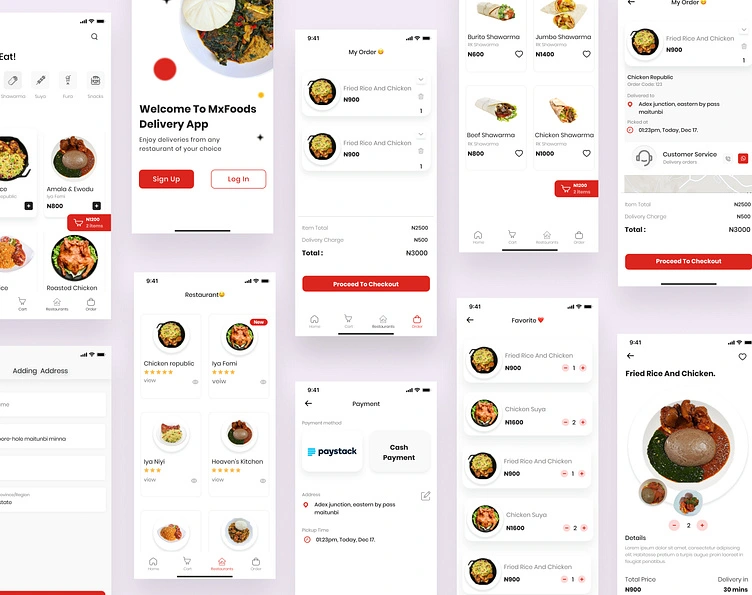
Task: Expand second Fried Rice order chevron
Action: click(x=421, y=134)
